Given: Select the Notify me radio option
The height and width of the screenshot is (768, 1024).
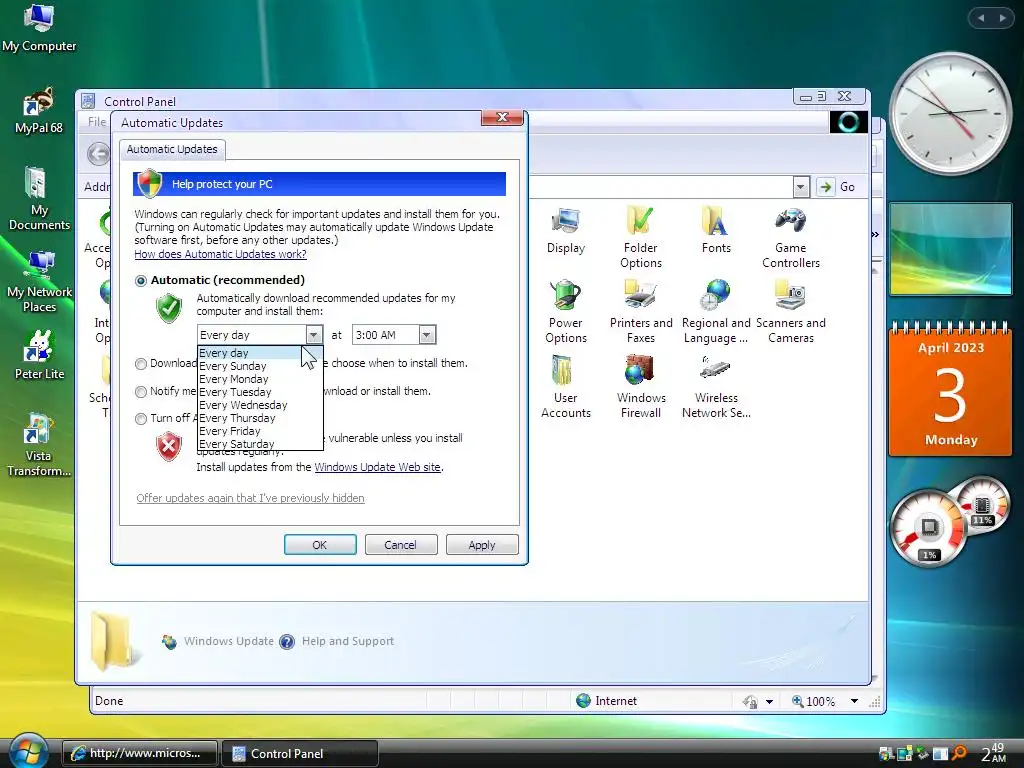Looking at the screenshot, I should click(x=140, y=392).
